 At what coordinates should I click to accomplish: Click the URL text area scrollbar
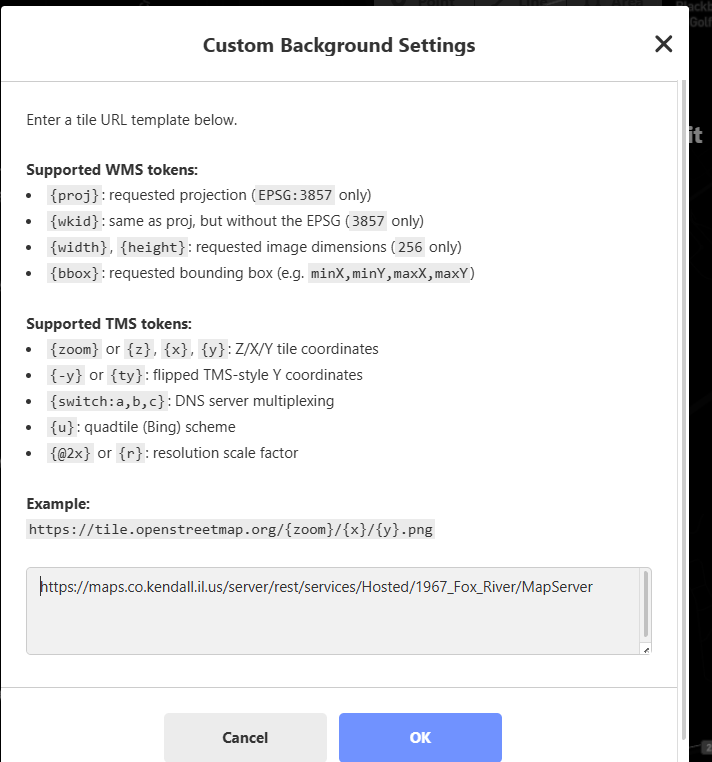pos(645,604)
